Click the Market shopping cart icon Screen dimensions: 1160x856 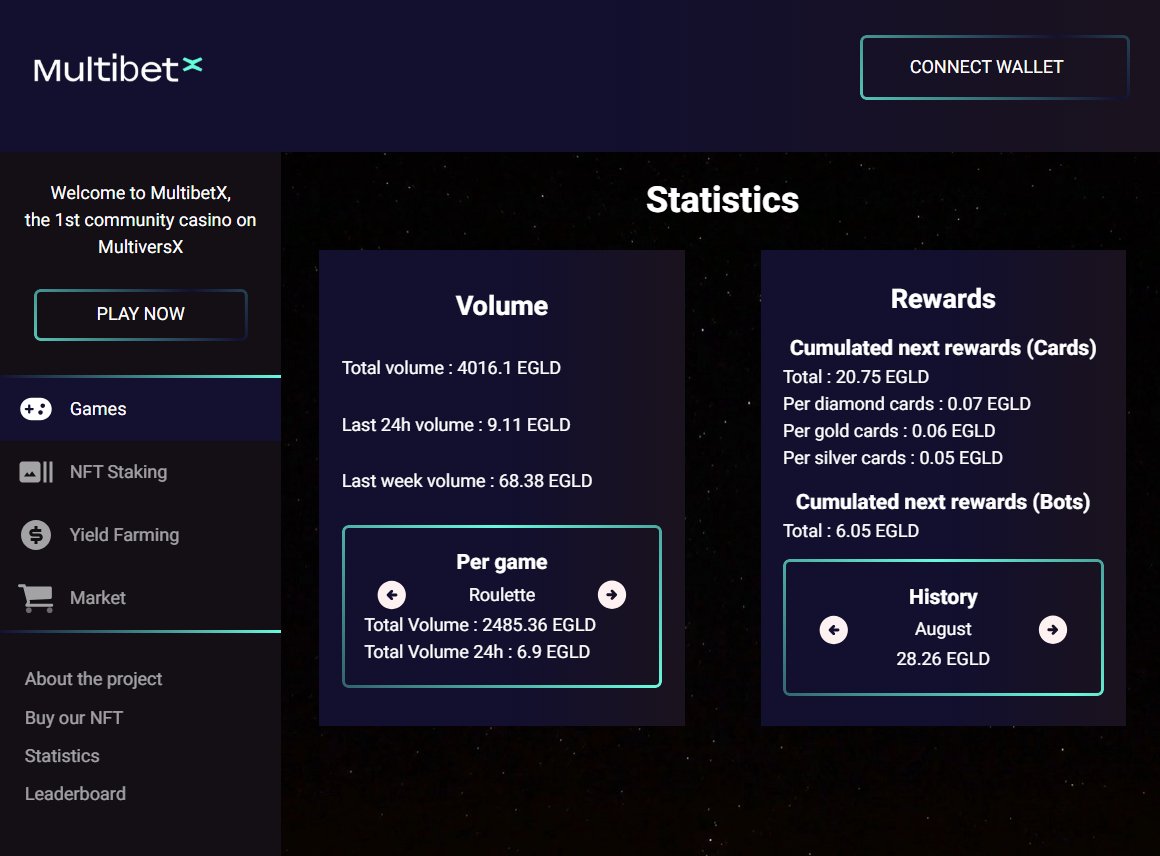click(35, 597)
